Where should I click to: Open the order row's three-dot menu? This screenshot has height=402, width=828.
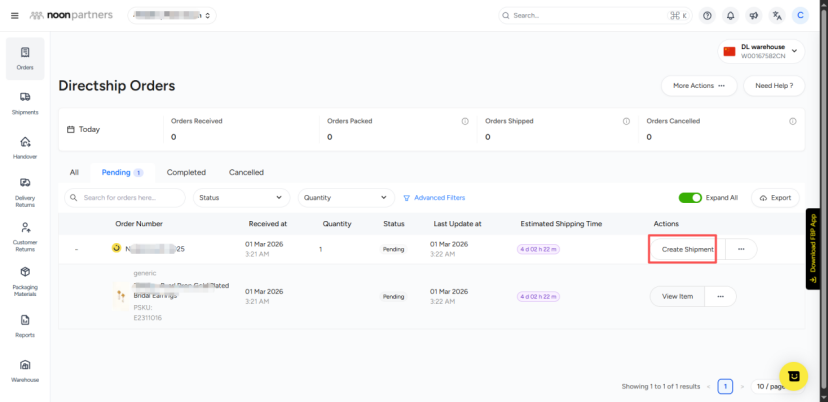point(741,249)
